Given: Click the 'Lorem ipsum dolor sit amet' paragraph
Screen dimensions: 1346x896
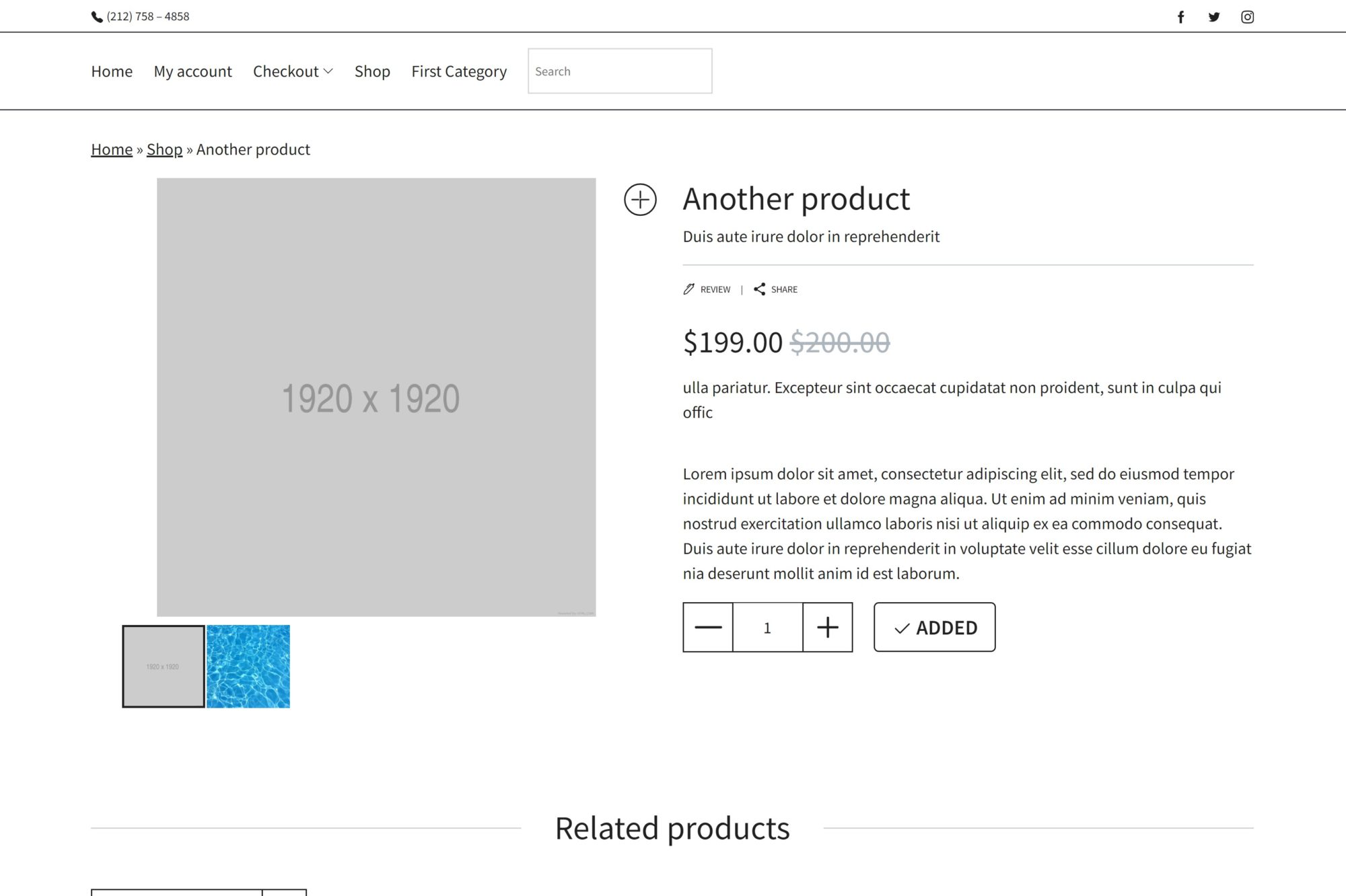Looking at the screenshot, I should click(x=967, y=523).
